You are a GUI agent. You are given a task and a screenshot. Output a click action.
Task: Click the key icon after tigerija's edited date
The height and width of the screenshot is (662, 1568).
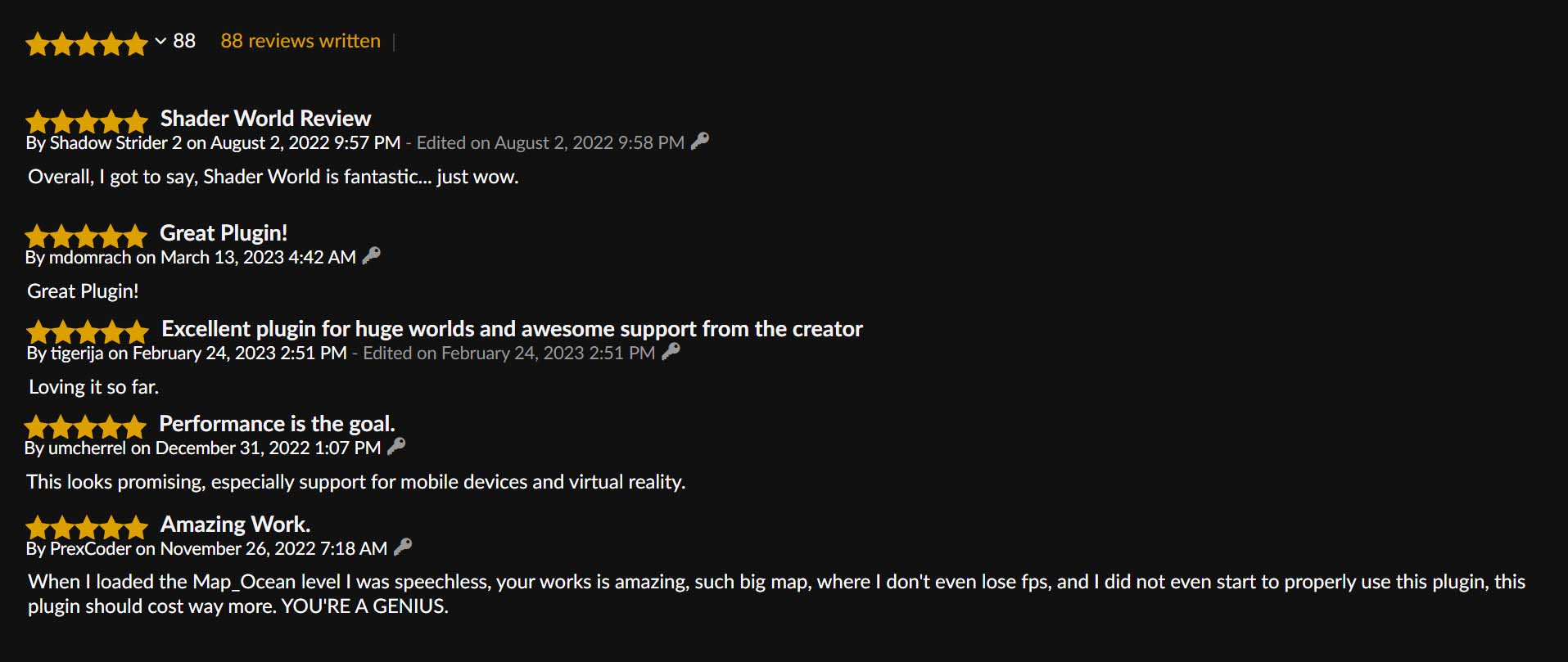671,352
